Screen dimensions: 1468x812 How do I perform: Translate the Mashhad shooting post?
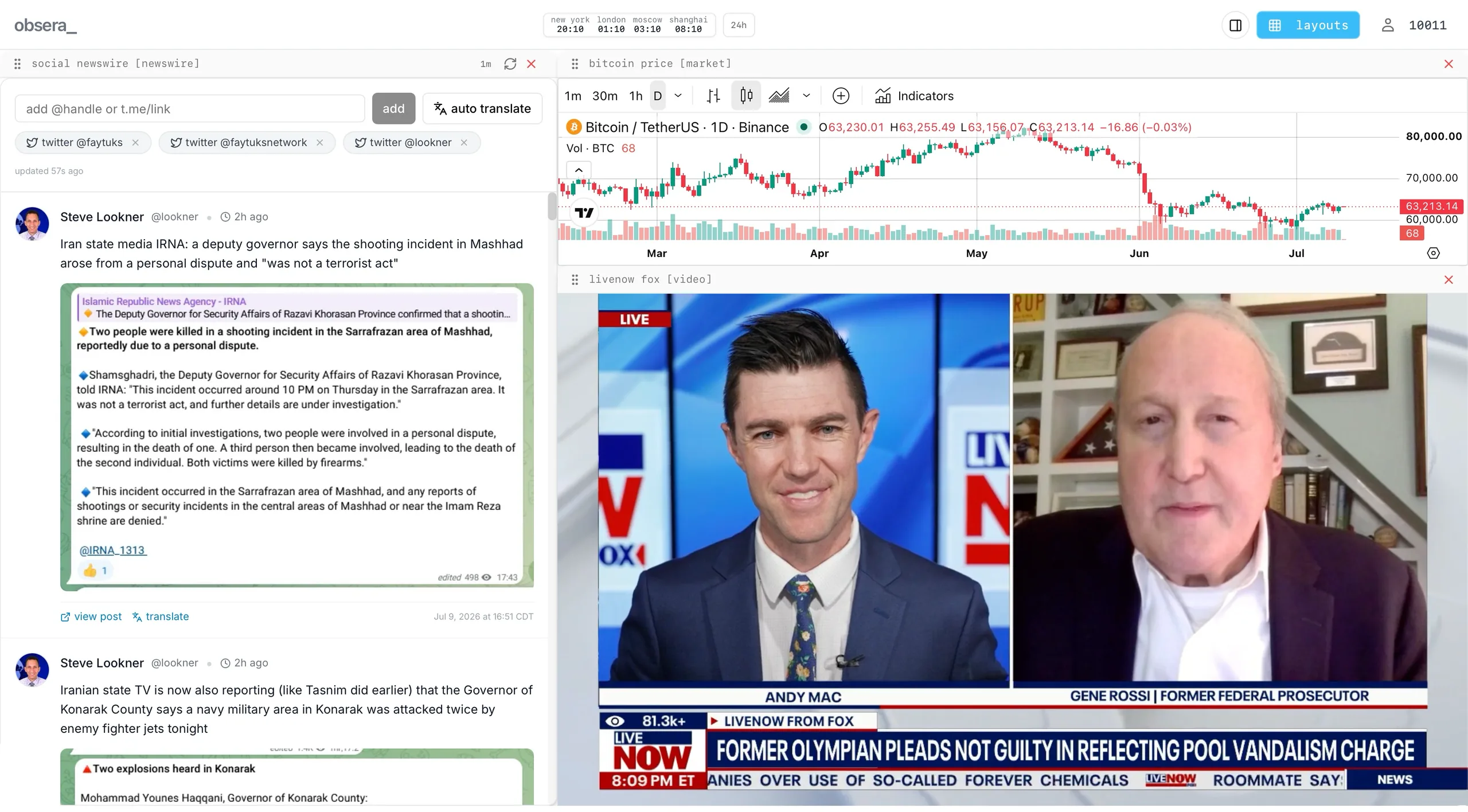[x=161, y=616]
